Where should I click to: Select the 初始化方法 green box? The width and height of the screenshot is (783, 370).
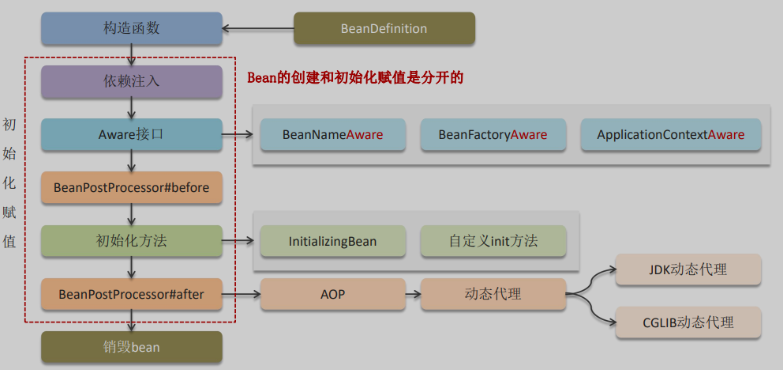pos(131,241)
